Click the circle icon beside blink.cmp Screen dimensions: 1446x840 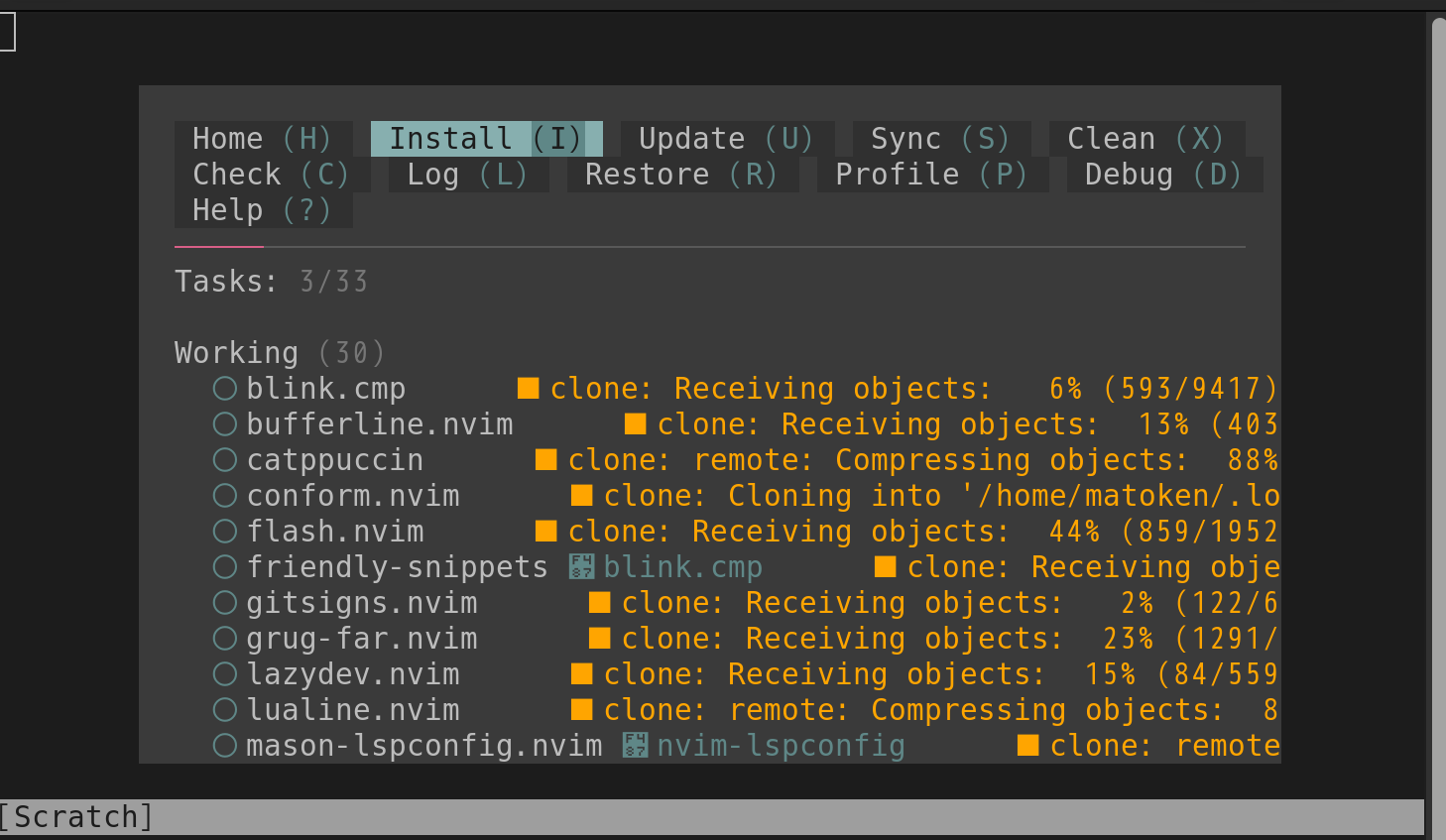click(x=225, y=389)
